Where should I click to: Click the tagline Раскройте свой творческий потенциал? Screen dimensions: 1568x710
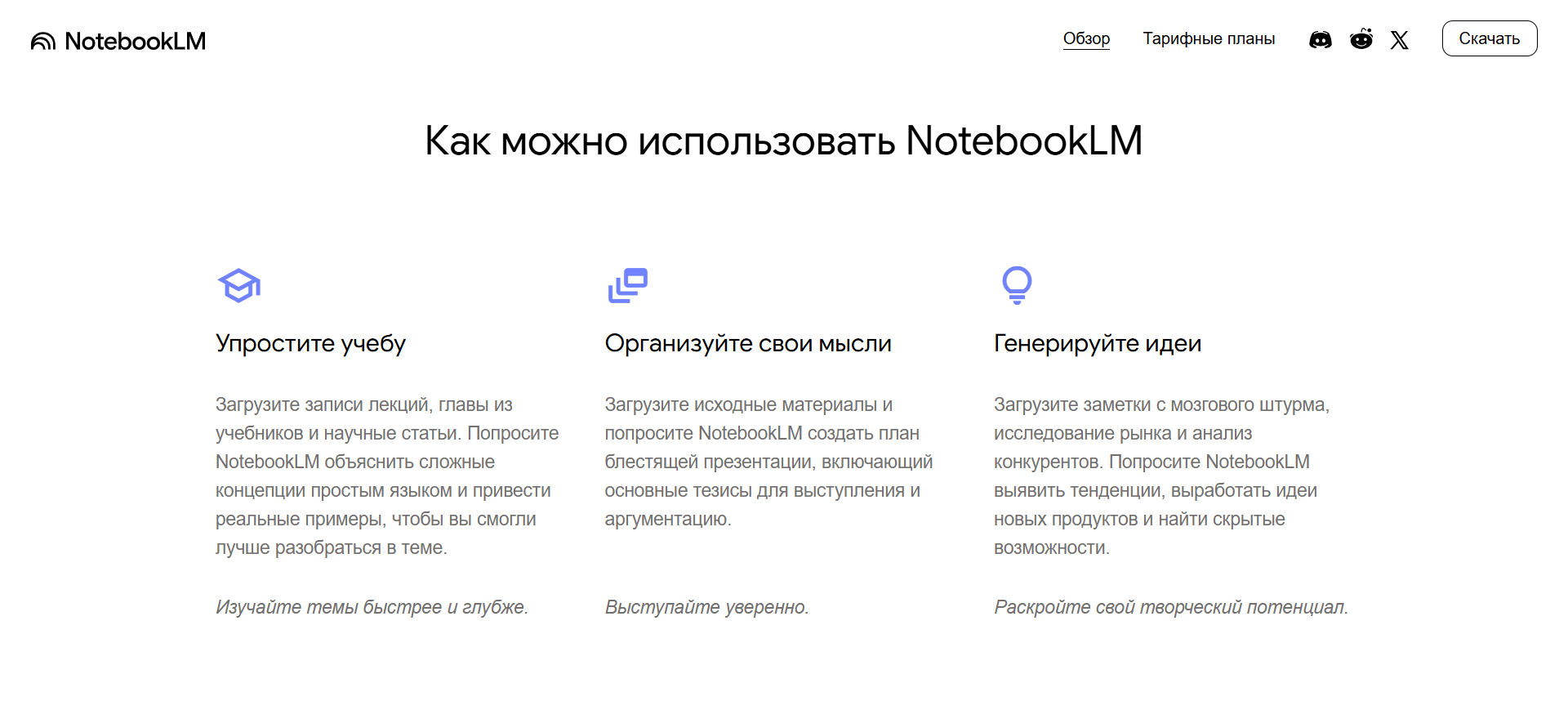(1170, 607)
